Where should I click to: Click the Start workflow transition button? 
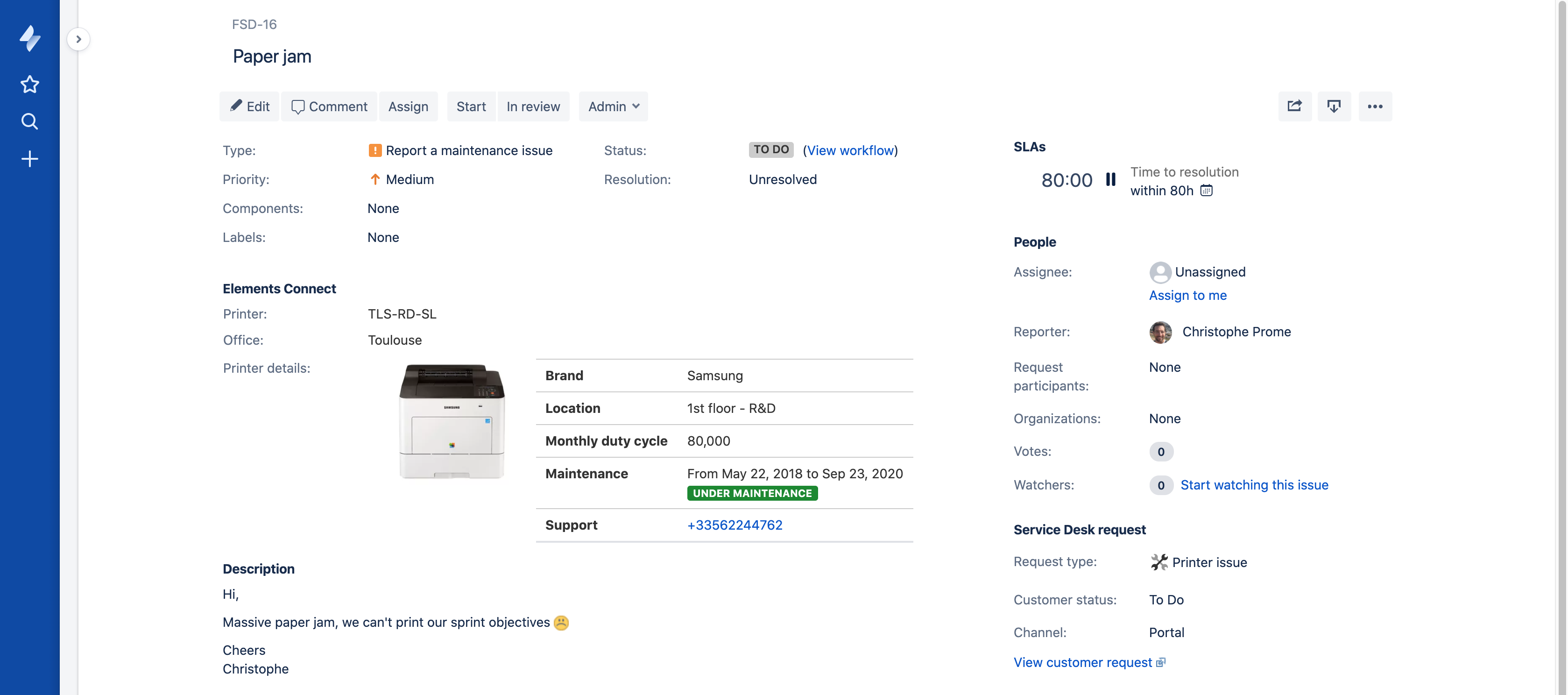(471, 106)
